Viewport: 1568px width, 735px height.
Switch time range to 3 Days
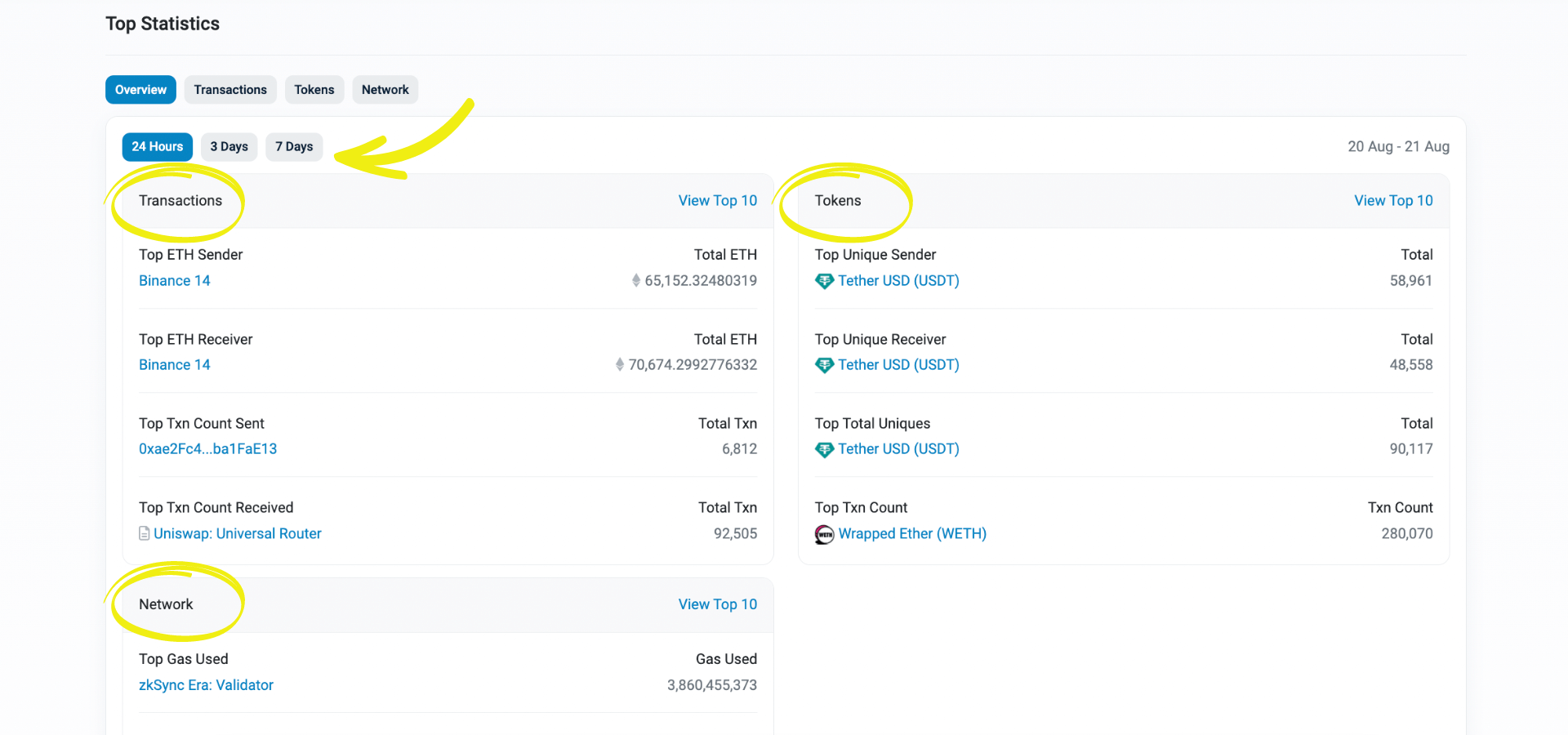pos(229,147)
